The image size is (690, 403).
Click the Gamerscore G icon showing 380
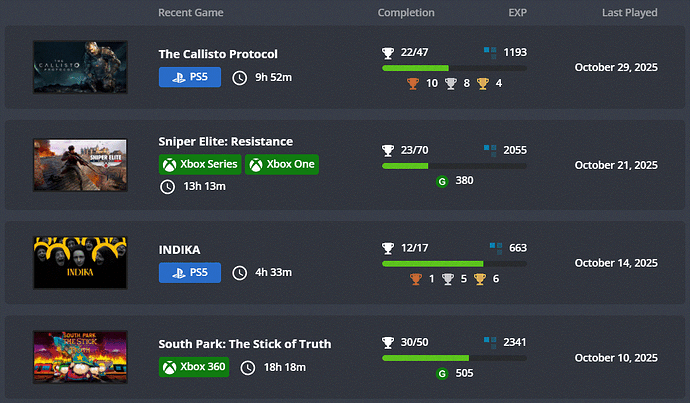point(442,181)
